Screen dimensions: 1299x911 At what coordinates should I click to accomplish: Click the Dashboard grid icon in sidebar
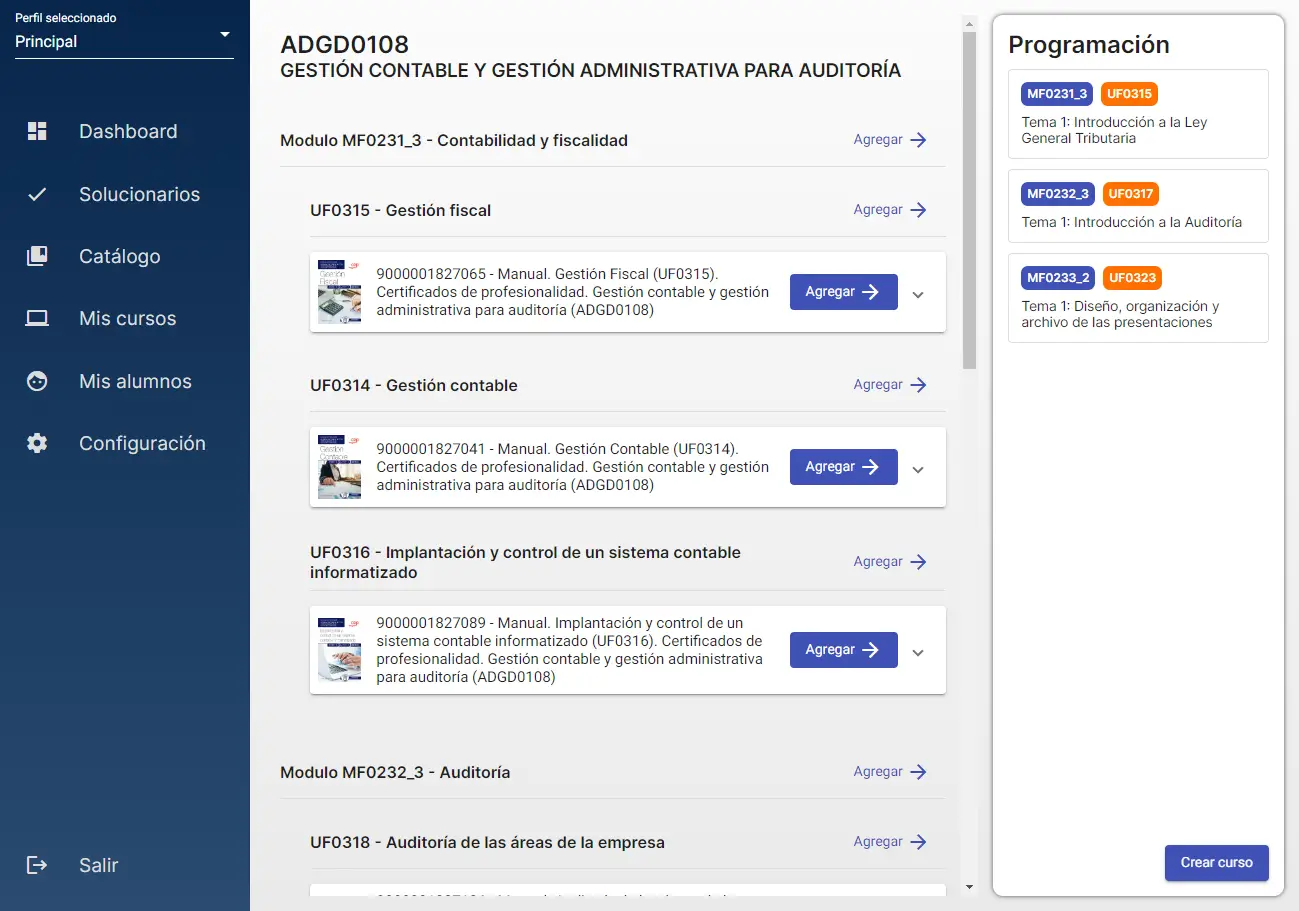(x=37, y=131)
